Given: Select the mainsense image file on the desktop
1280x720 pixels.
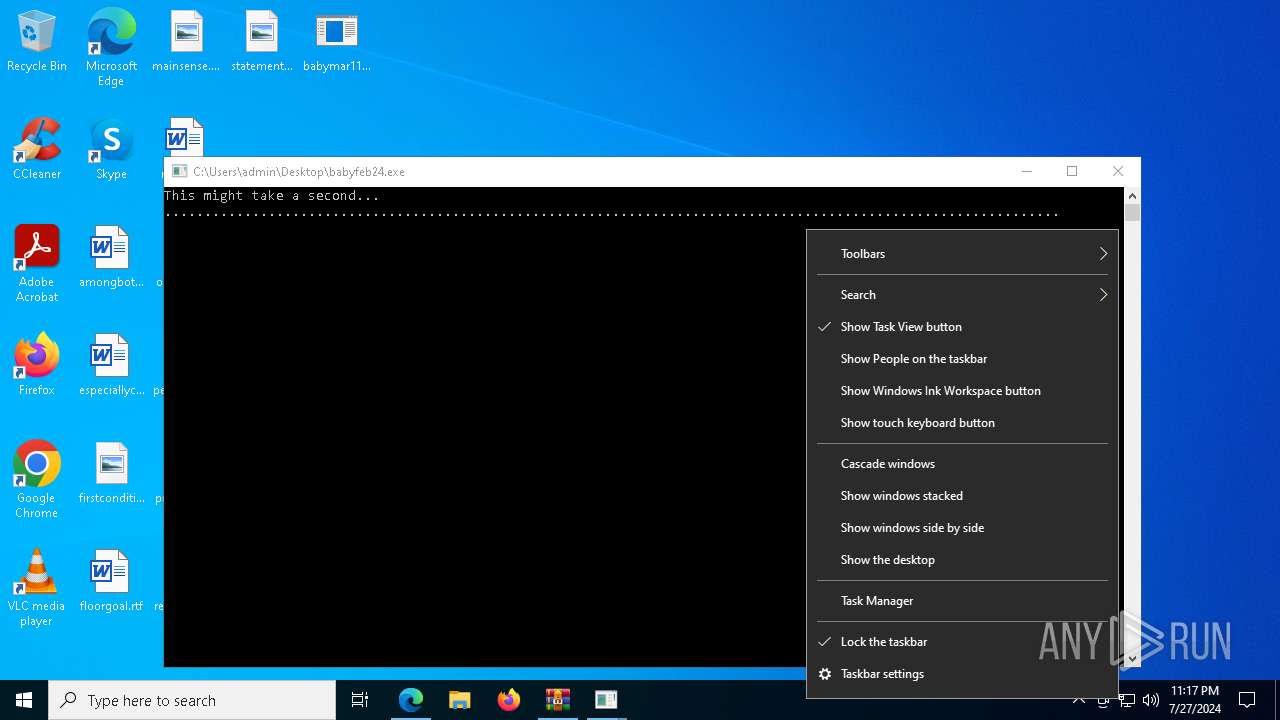Looking at the screenshot, I should coord(186,42).
